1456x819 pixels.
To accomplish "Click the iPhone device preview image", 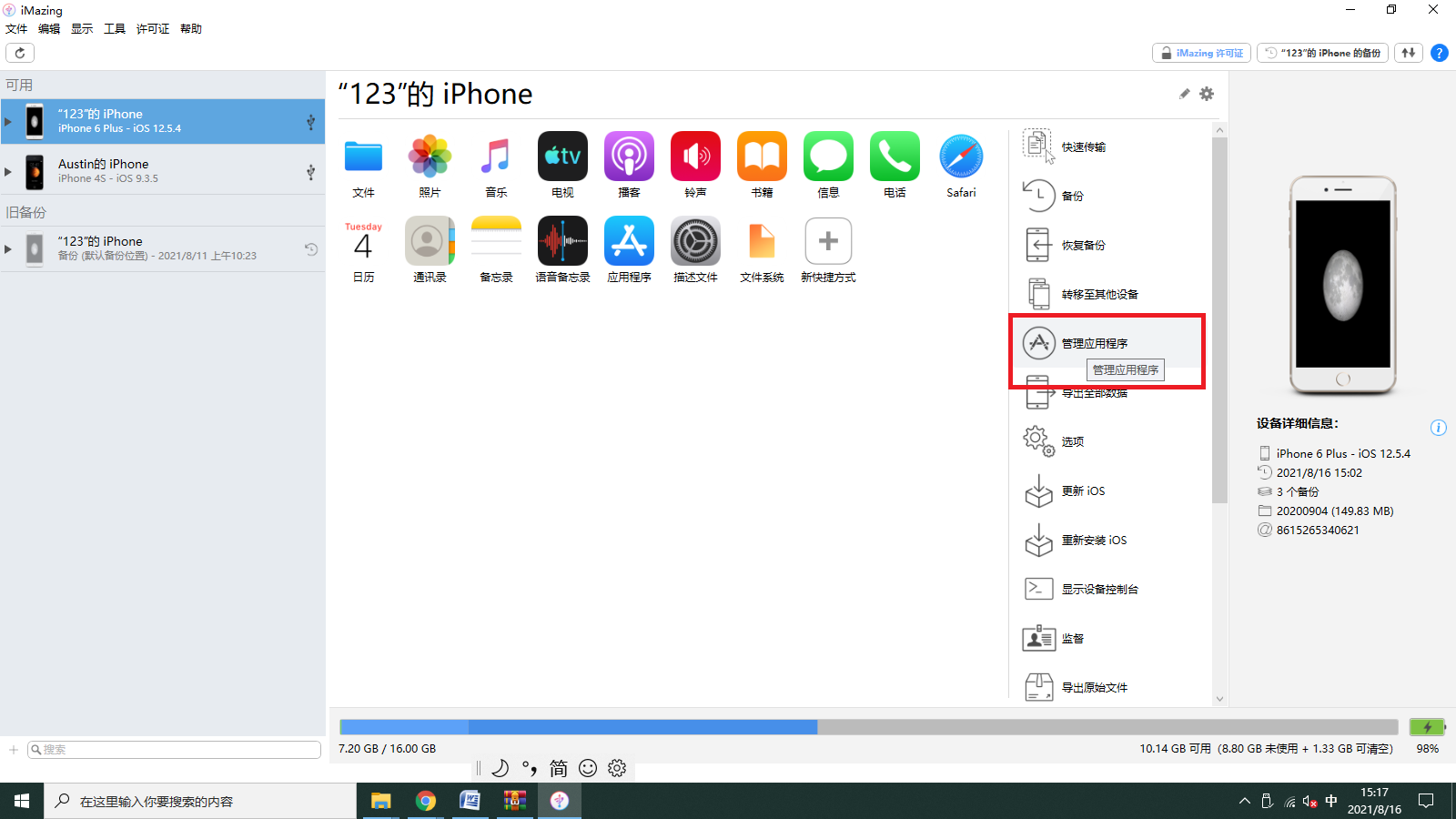I will tap(1343, 285).
